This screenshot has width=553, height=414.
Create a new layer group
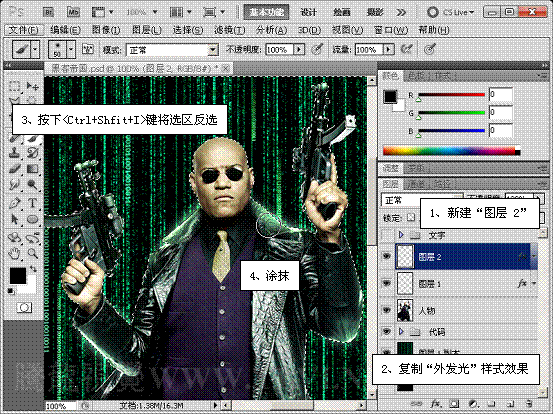491,404
